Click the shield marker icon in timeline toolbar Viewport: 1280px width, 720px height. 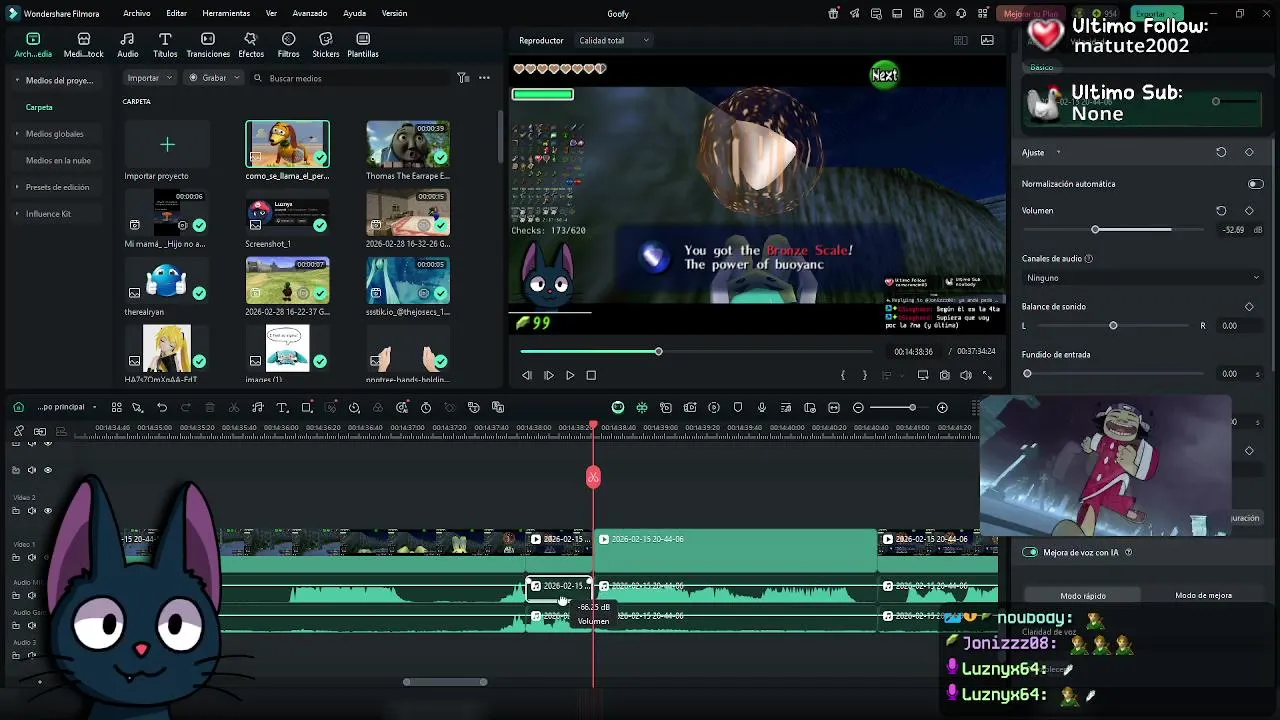pyautogui.click(x=738, y=407)
